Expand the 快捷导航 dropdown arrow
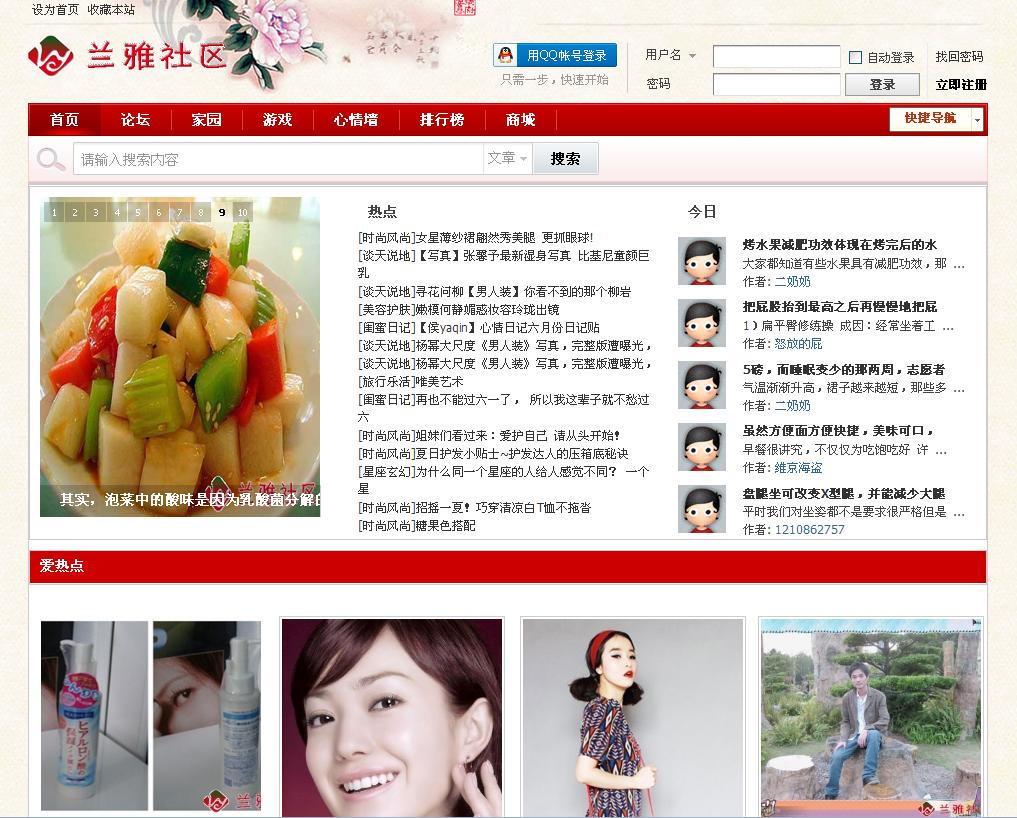This screenshot has height=818, width=1017. [x=977, y=120]
